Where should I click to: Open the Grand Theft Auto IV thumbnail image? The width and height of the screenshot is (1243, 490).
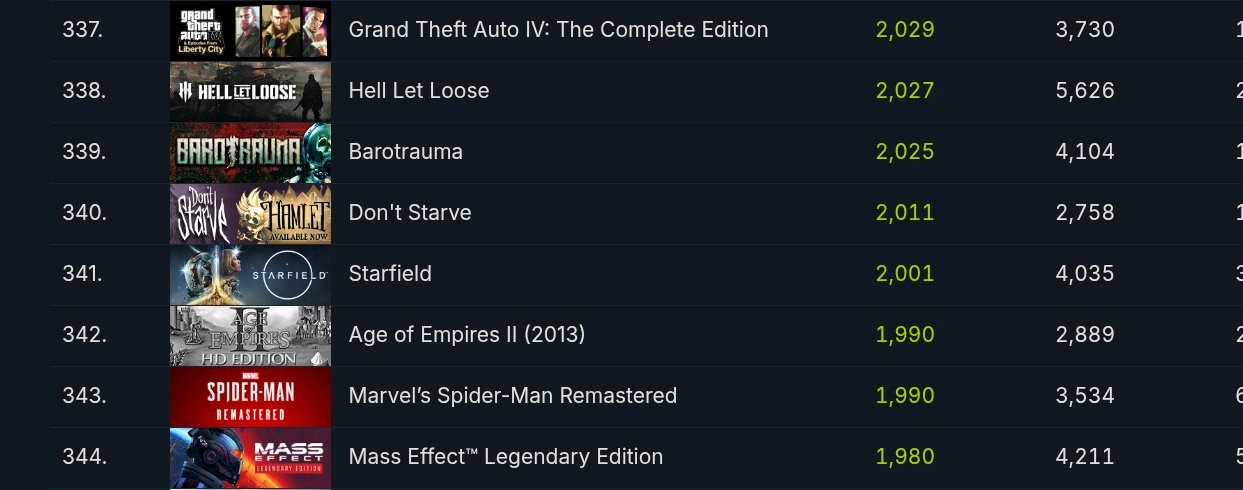click(250, 30)
